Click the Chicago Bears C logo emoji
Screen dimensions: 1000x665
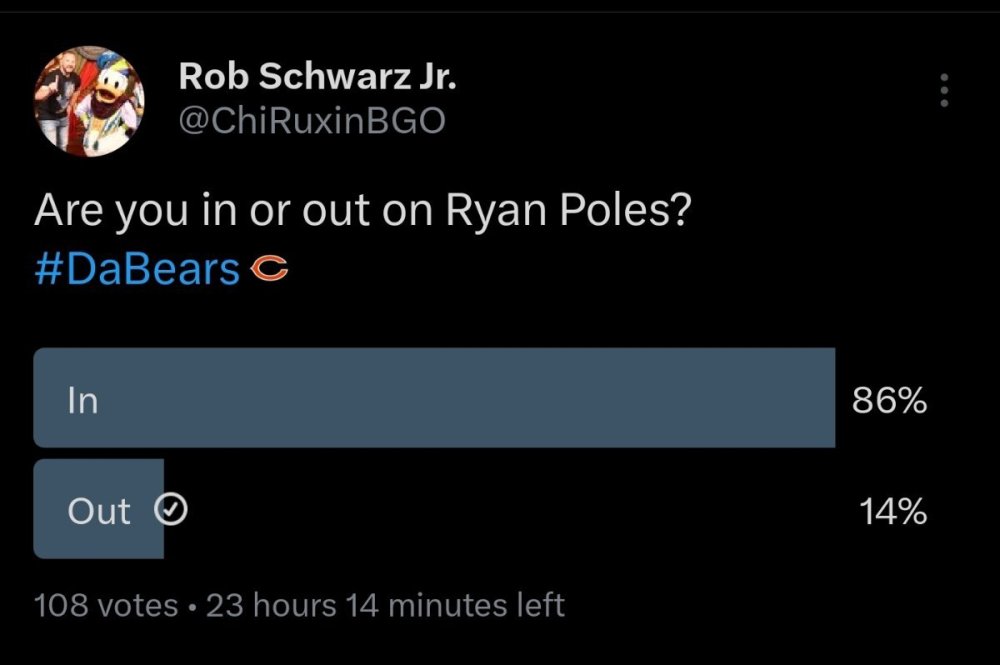[268, 268]
